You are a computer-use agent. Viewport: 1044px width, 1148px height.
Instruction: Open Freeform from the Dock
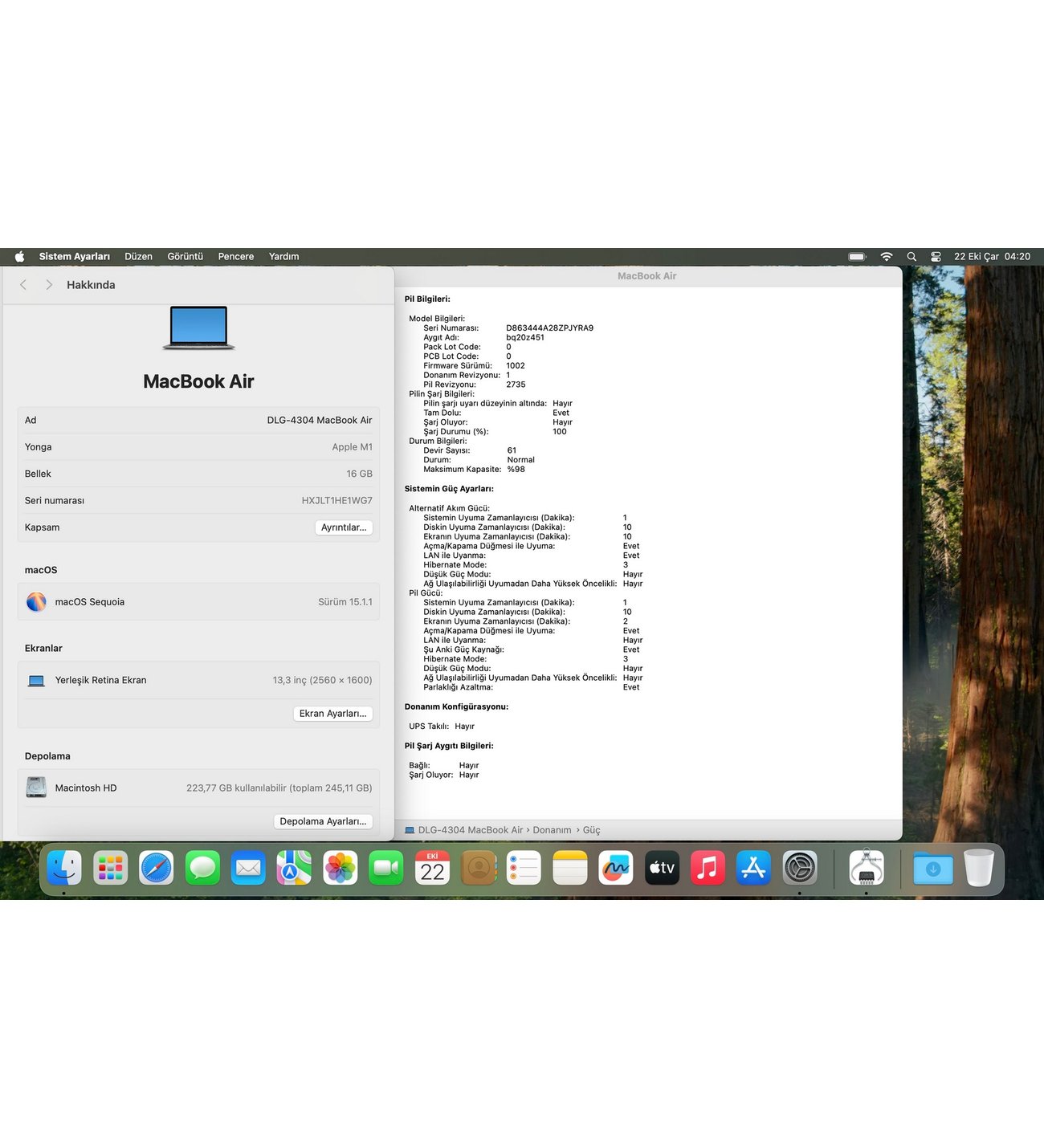point(616,868)
